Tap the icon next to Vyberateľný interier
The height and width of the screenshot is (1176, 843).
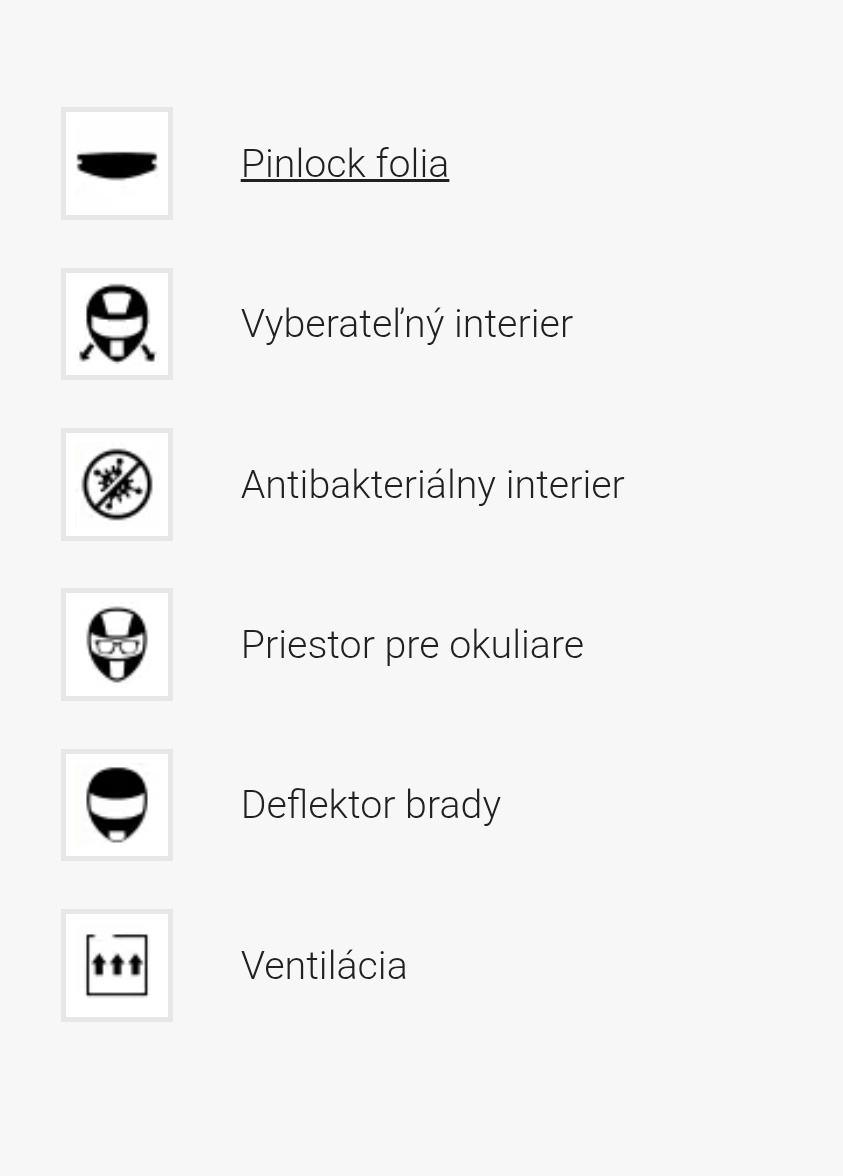pos(117,324)
